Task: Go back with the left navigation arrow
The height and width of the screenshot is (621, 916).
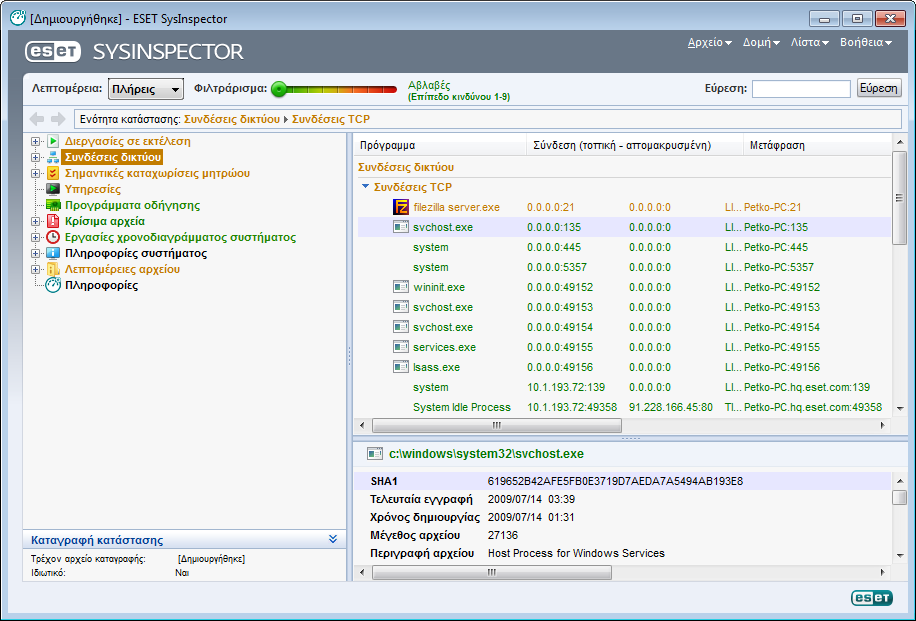Action: [37, 119]
